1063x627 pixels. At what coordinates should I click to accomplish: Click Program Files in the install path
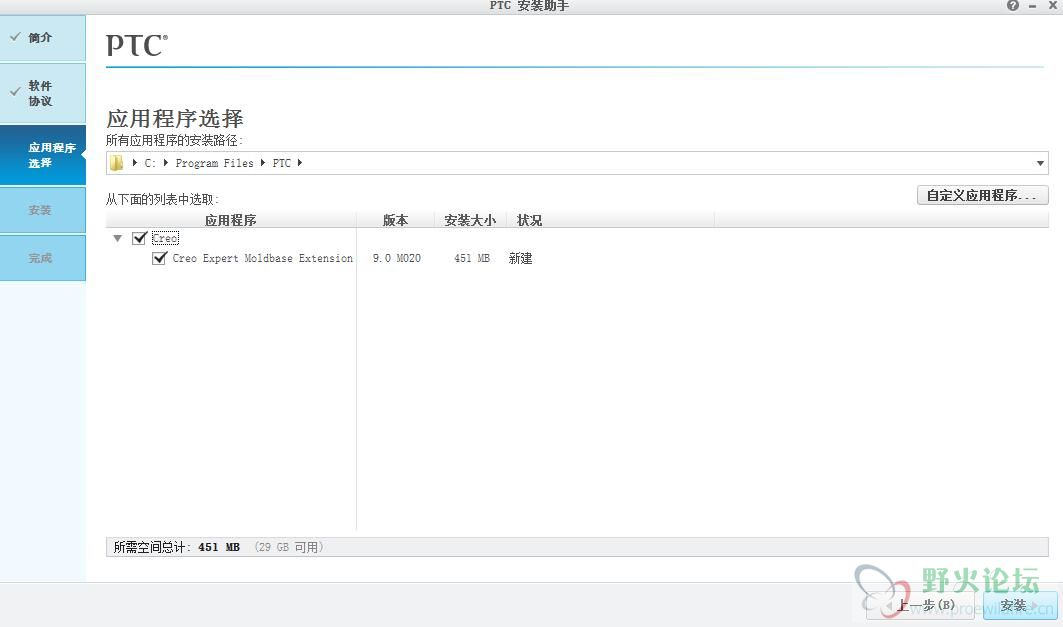coord(214,163)
